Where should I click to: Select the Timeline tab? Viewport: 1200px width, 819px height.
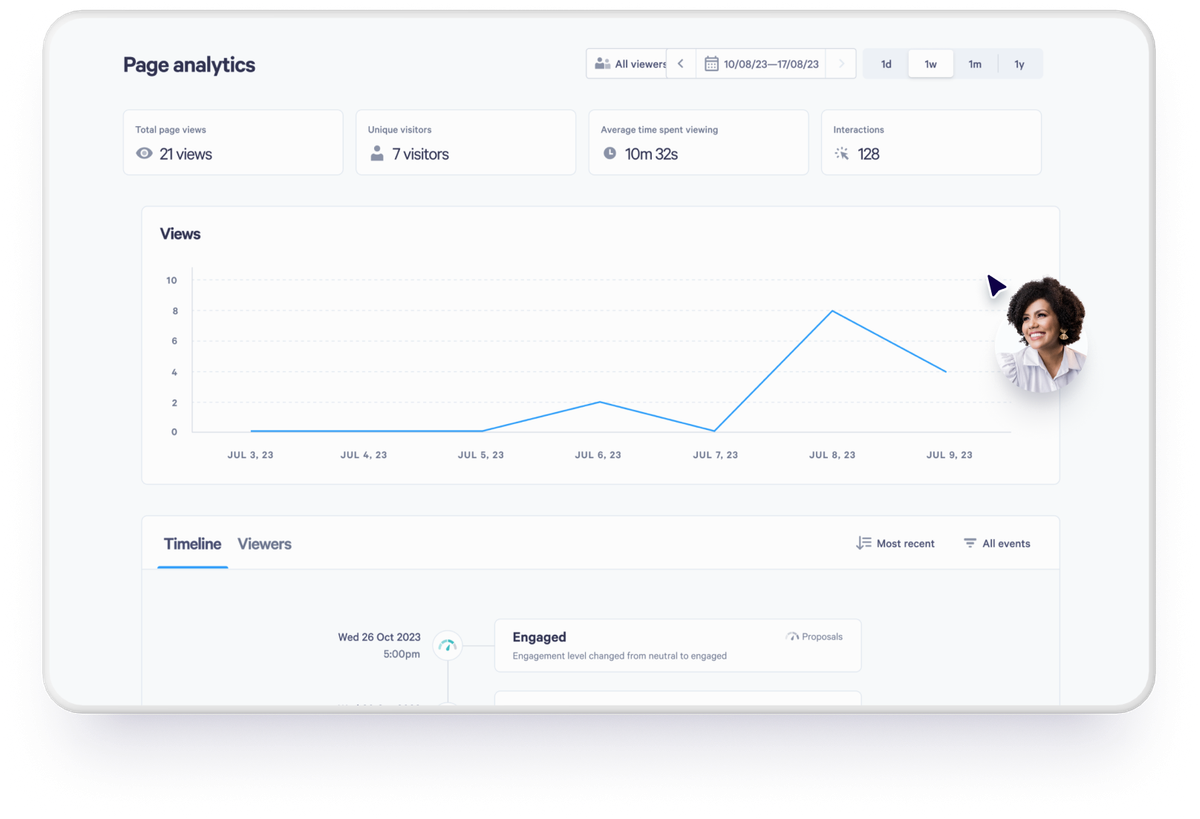tap(192, 543)
